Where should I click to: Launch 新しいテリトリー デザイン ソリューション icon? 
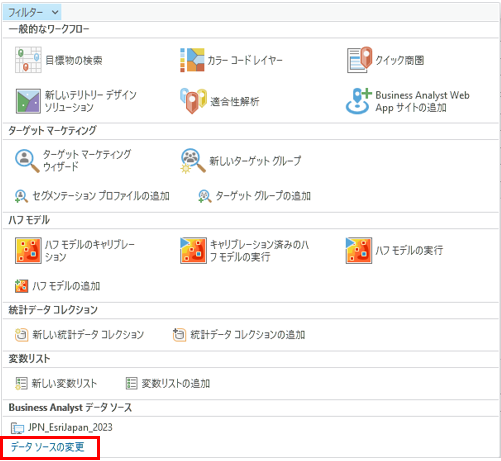28,101
